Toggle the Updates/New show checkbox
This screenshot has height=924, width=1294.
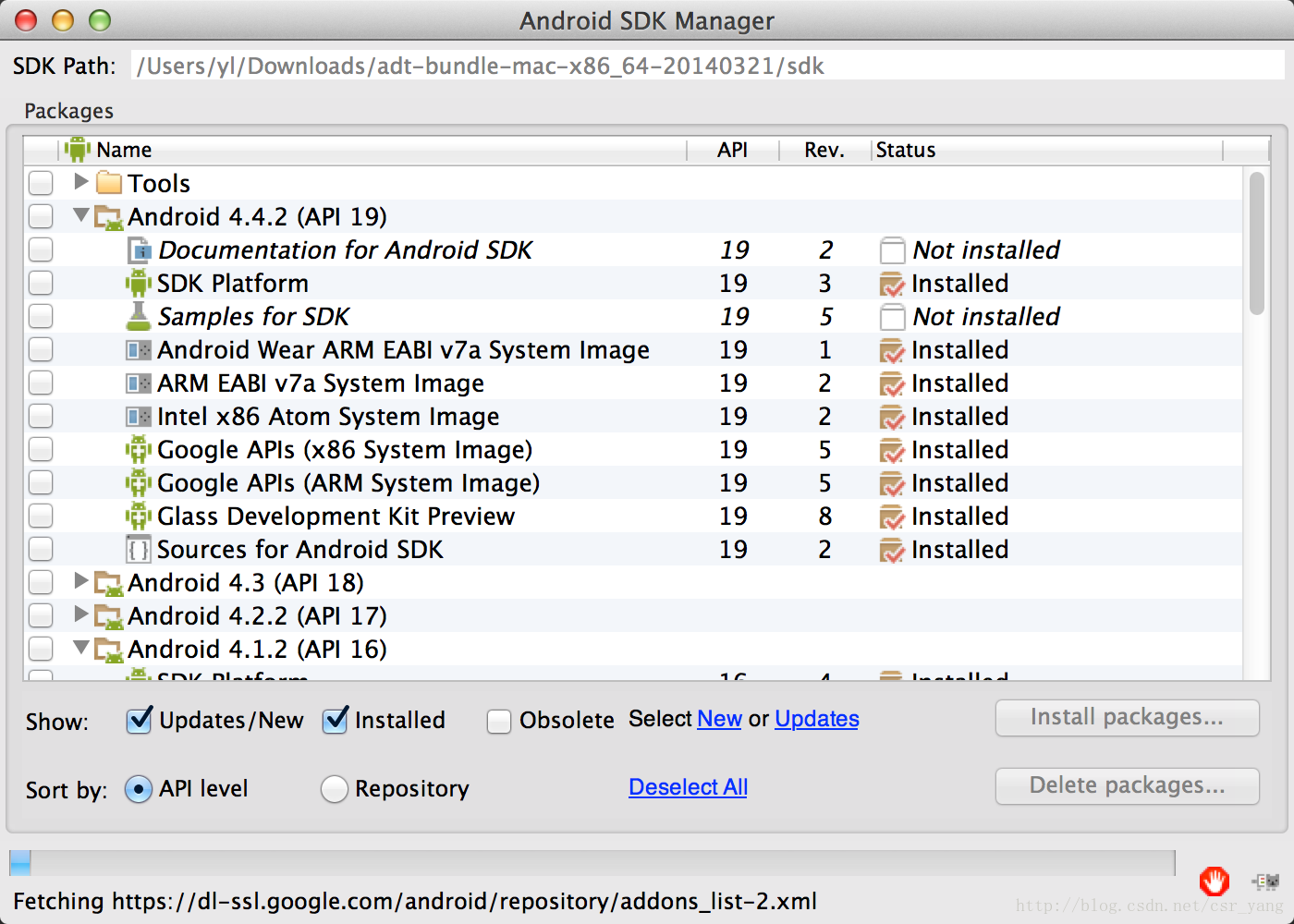point(139,720)
